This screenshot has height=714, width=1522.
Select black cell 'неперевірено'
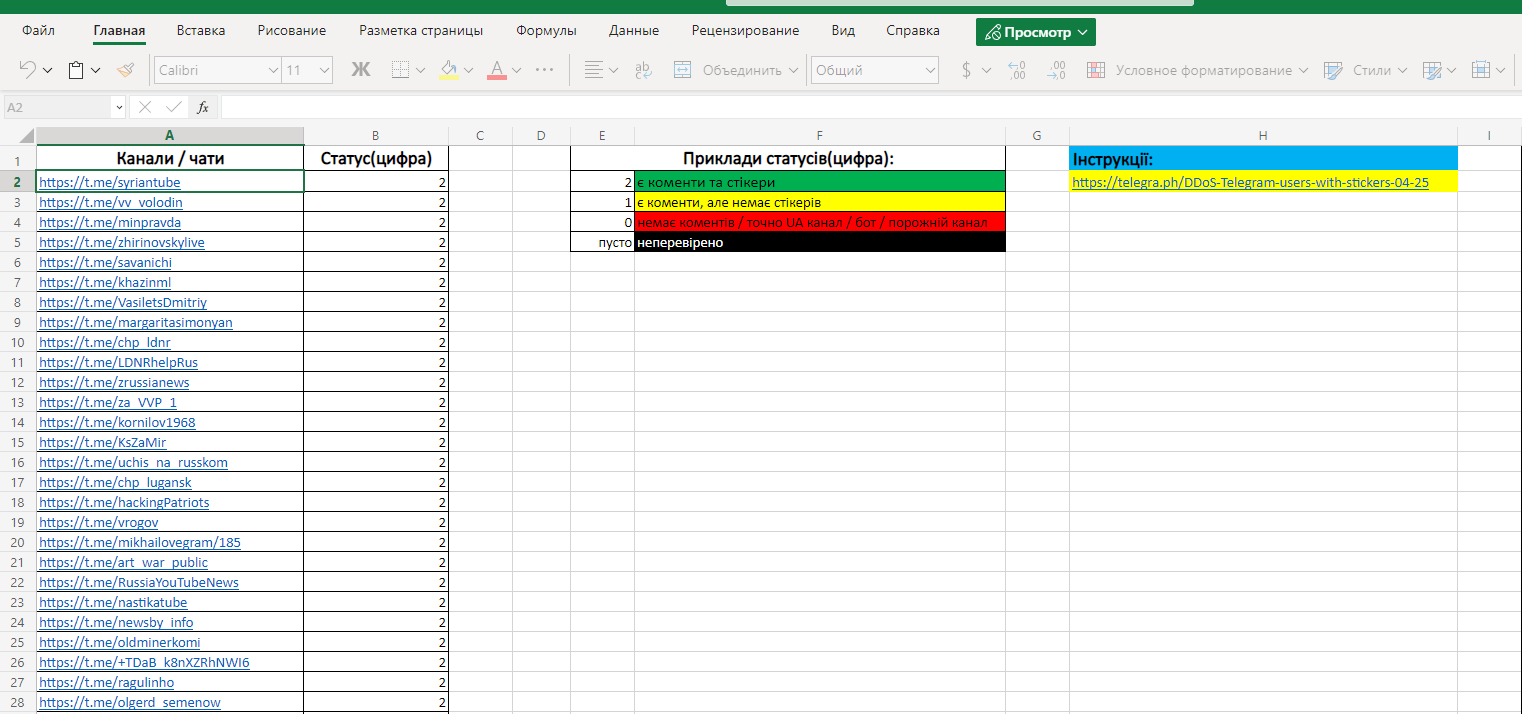coord(820,242)
